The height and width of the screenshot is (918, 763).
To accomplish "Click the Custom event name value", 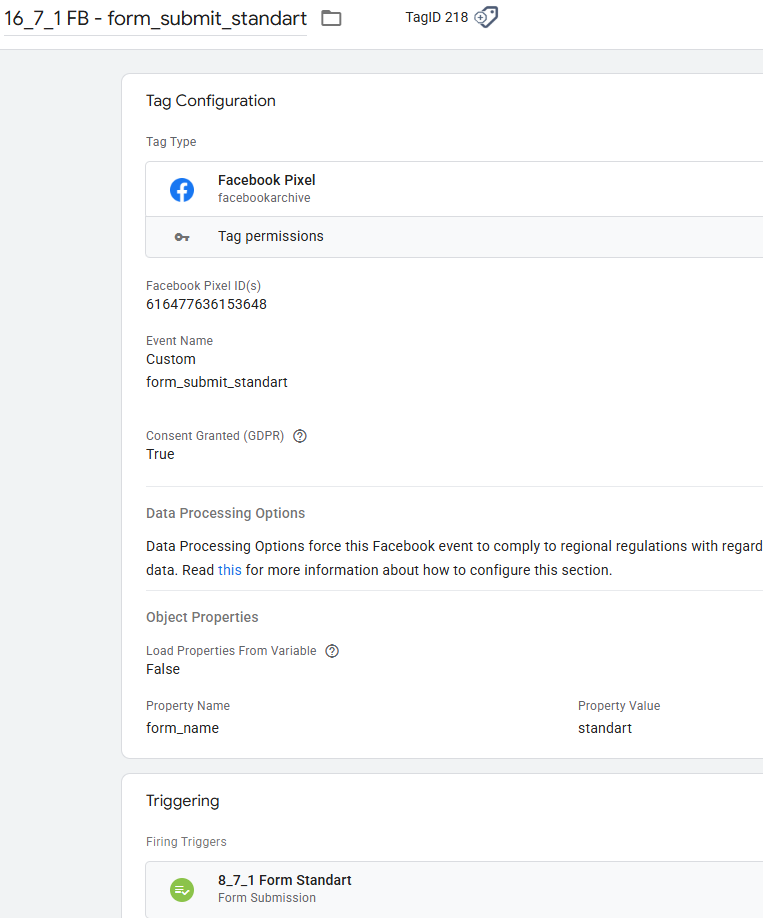I will click(171, 359).
